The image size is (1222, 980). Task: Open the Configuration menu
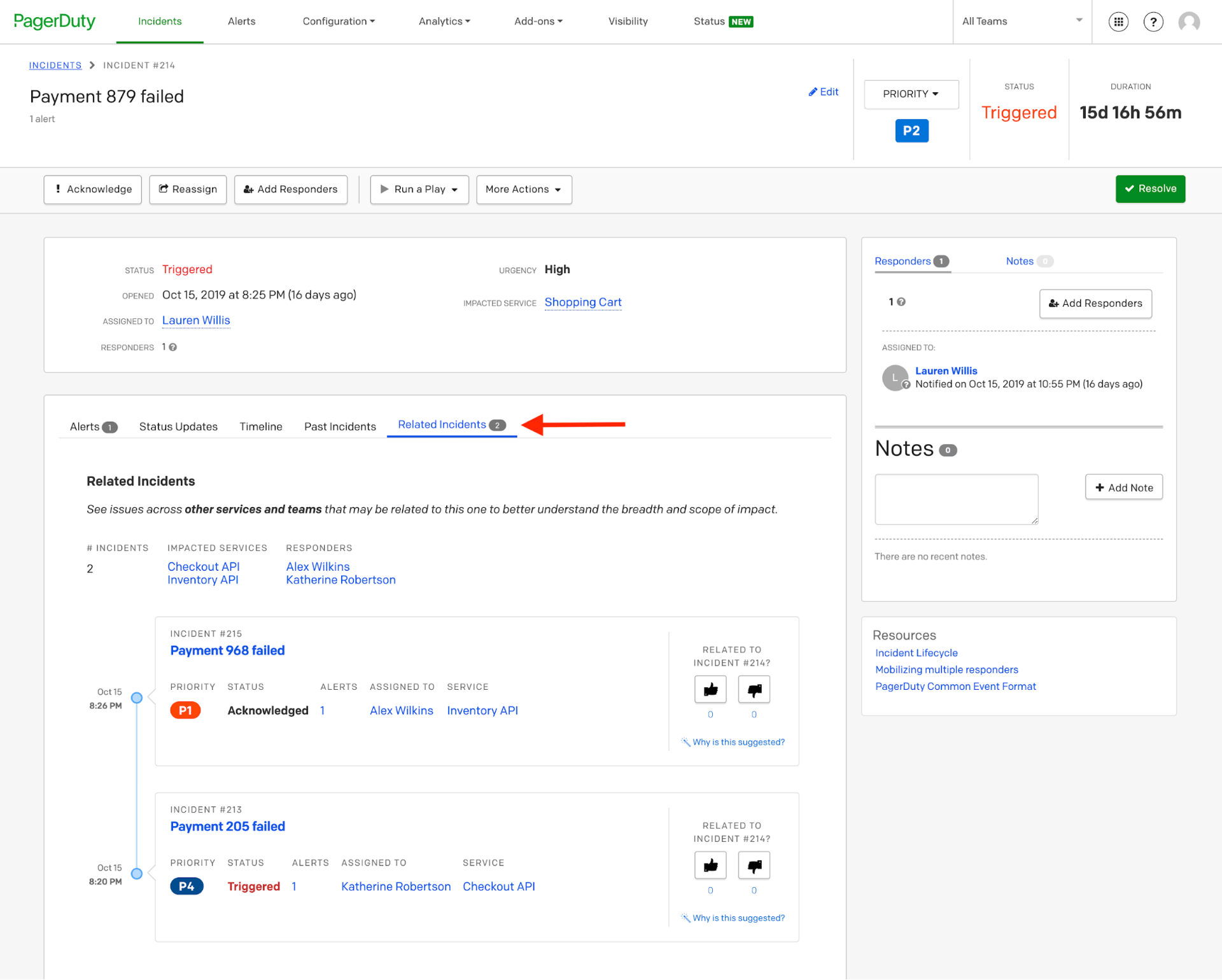point(339,22)
